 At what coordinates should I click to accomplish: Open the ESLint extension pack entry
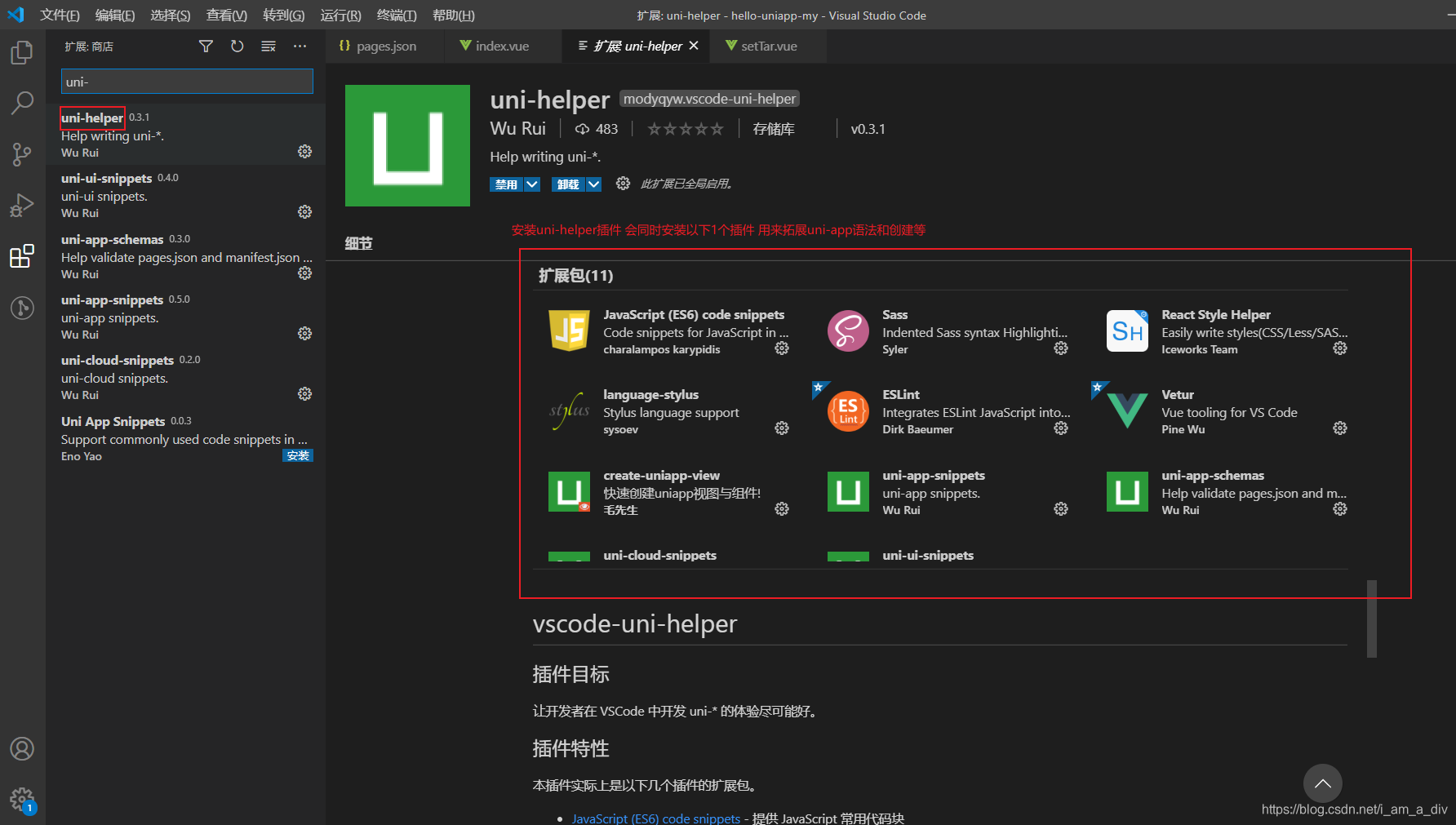[x=940, y=411]
